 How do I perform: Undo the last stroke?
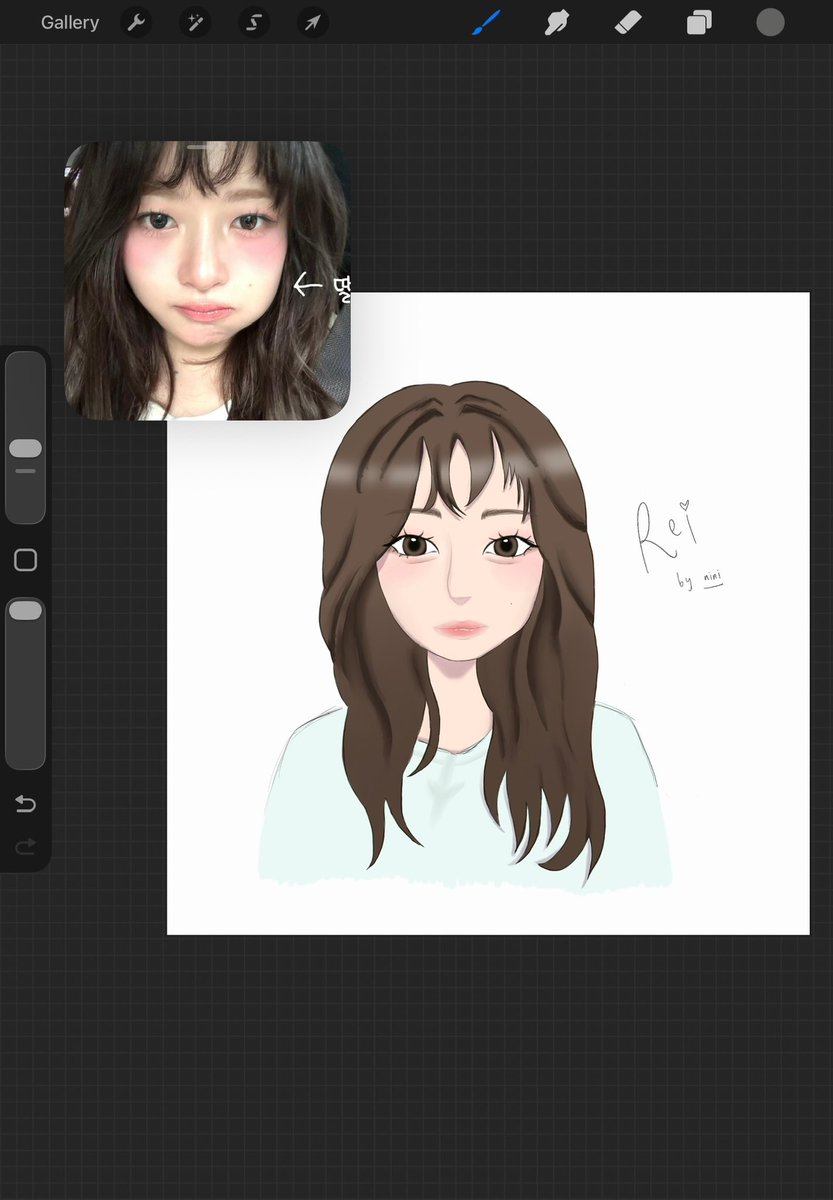[25, 804]
